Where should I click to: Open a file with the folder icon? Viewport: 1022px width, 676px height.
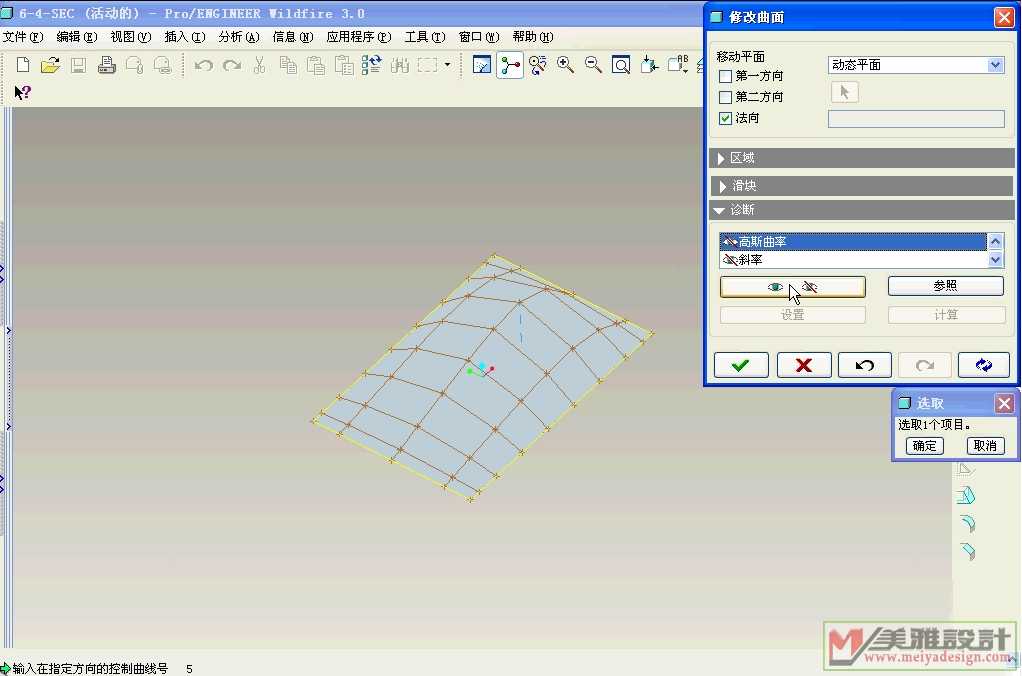click(x=50, y=65)
